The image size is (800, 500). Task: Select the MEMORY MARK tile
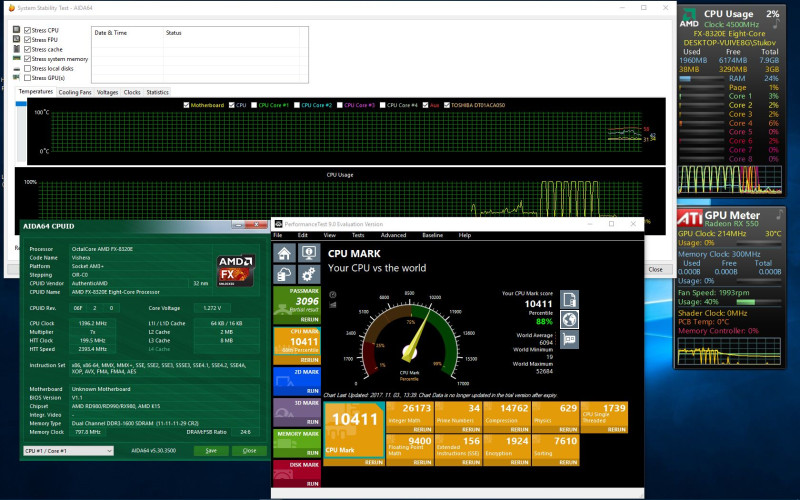[297, 443]
